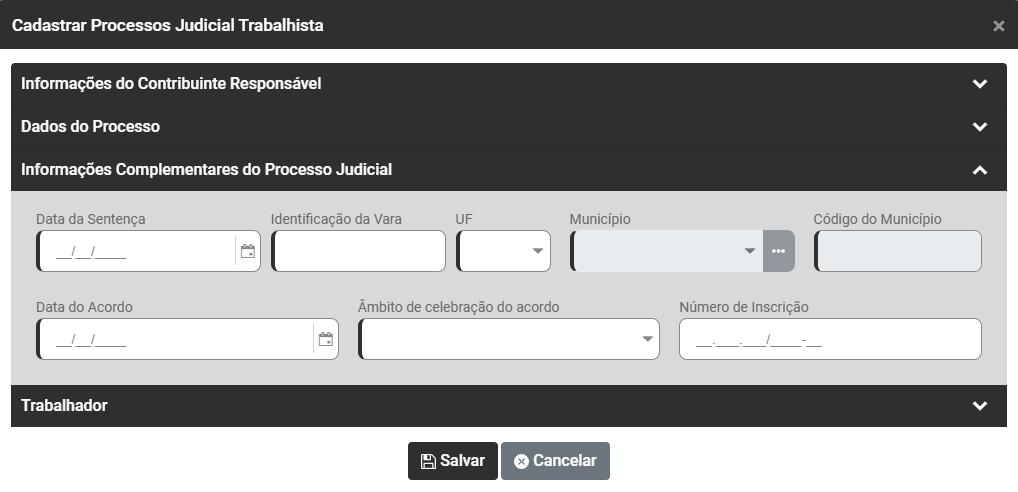
Task: Collapse Informações Complementares do Processo Judicial section
Action: tap(979, 170)
